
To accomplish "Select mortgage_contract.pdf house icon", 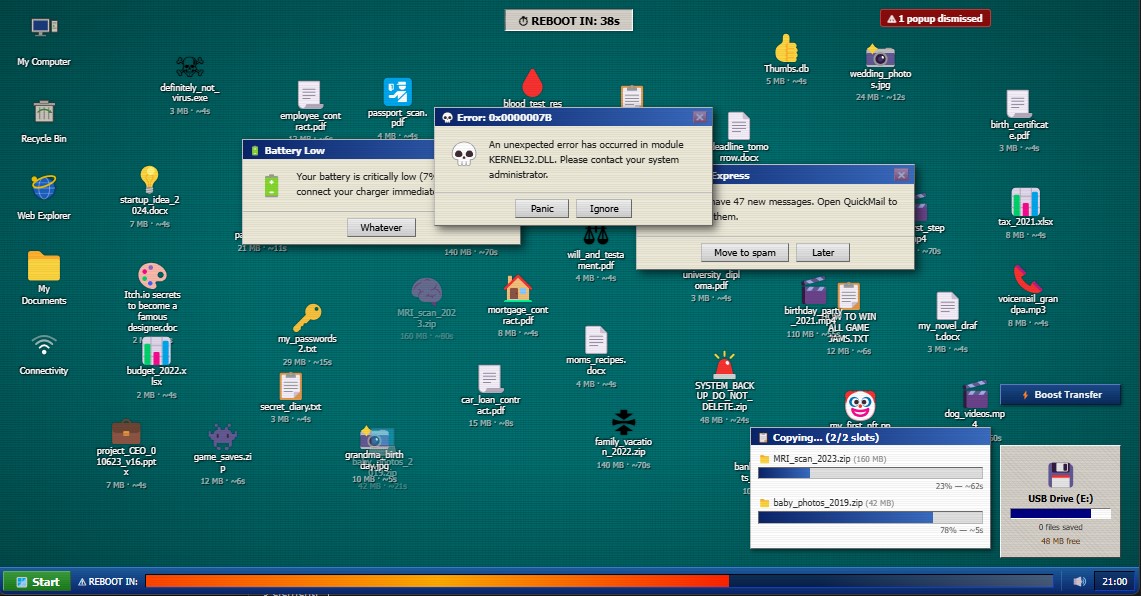I will [x=517, y=289].
